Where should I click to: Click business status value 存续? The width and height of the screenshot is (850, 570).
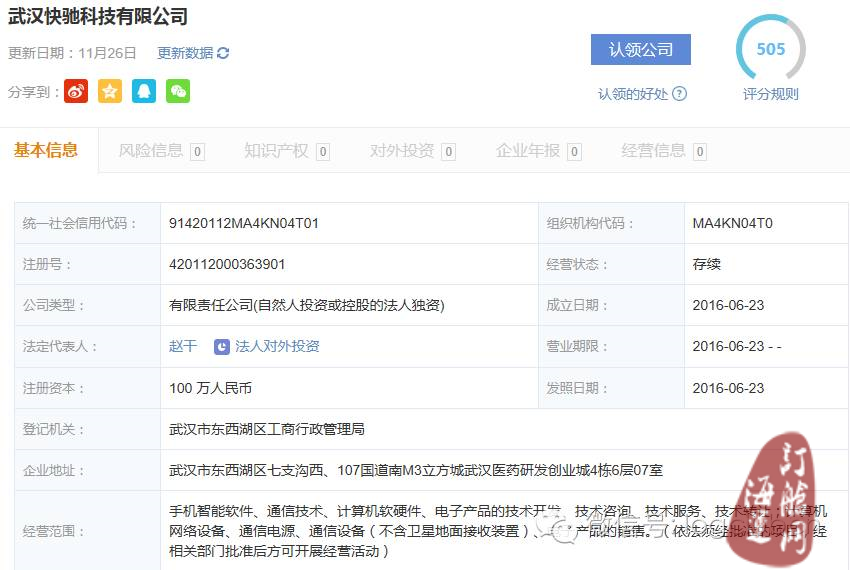[x=707, y=264]
